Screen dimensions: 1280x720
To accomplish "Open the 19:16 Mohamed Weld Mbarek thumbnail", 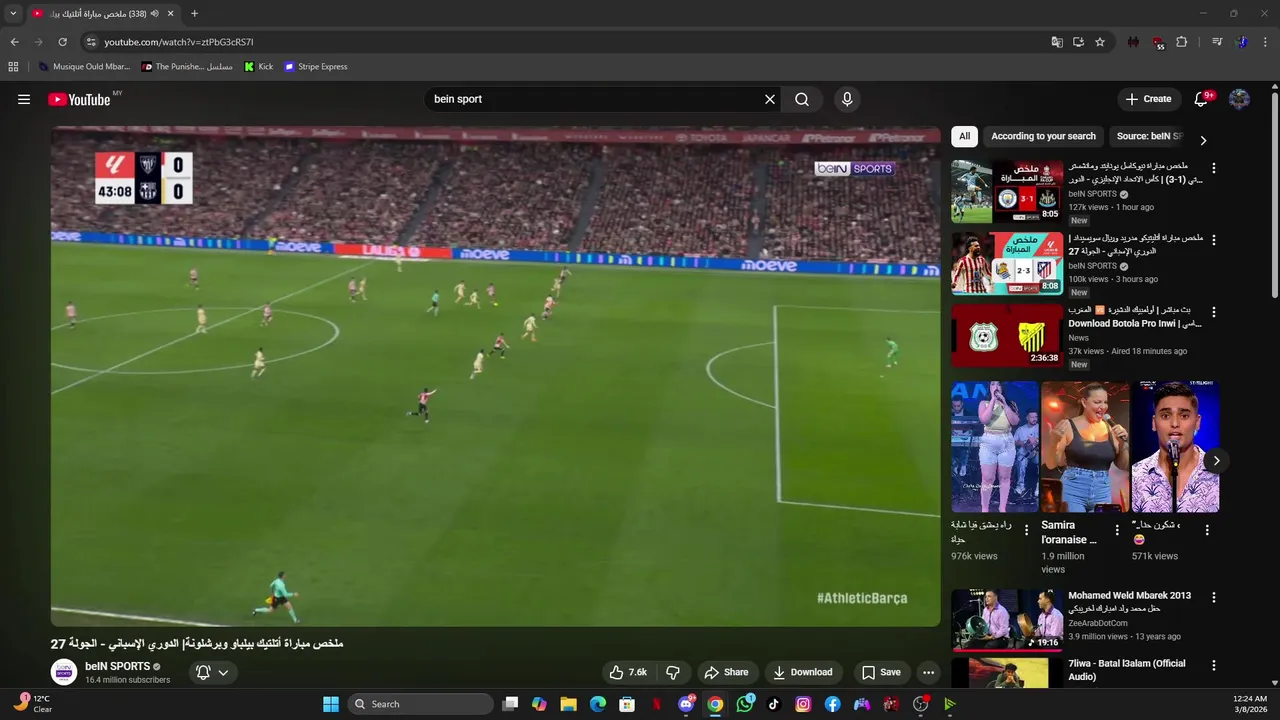I will [x=1007, y=620].
